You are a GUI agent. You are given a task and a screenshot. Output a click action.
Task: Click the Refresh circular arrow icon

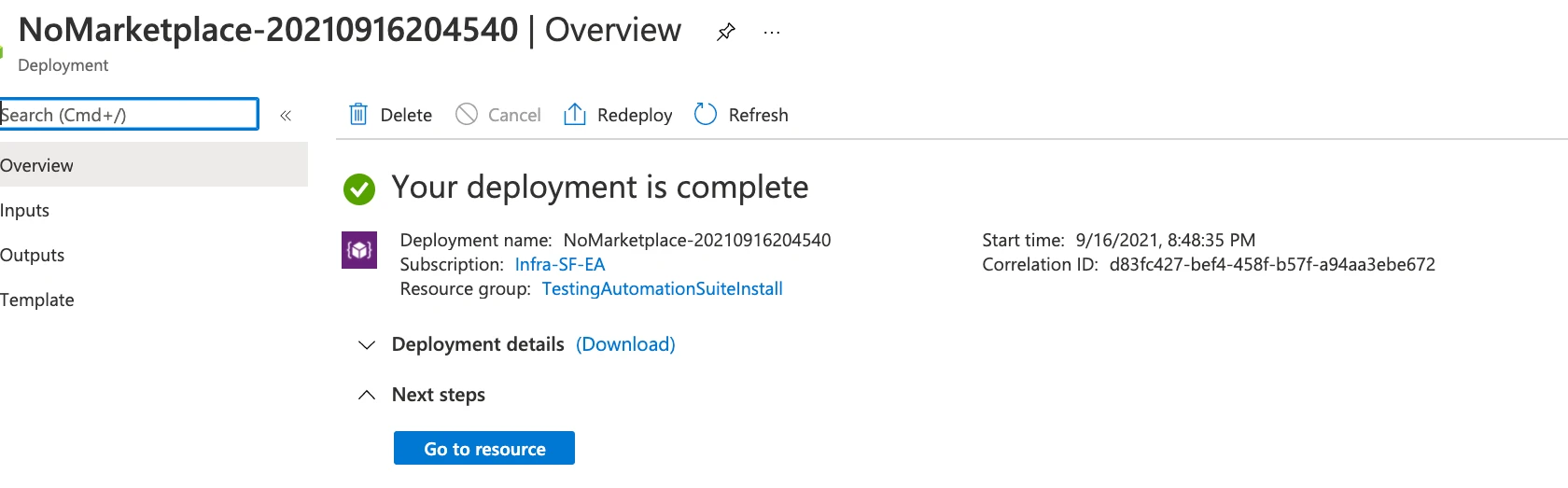[x=706, y=114]
